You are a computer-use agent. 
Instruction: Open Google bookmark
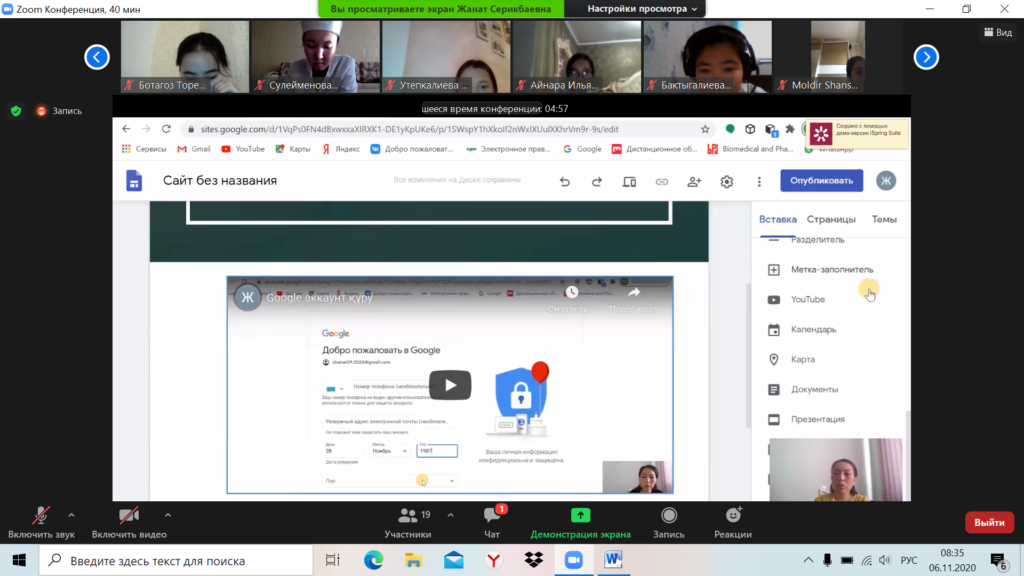click(x=582, y=149)
